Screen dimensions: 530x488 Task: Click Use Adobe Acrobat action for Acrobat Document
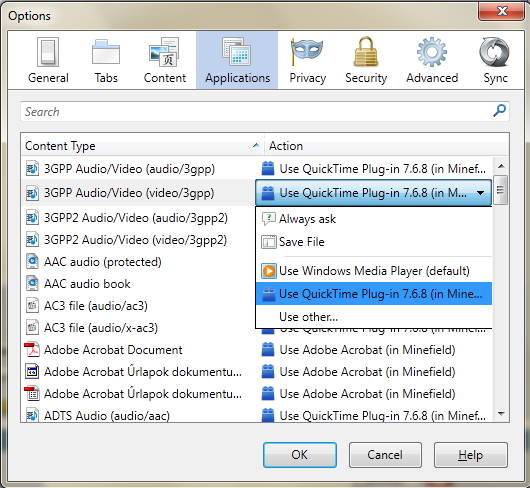coord(367,349)
